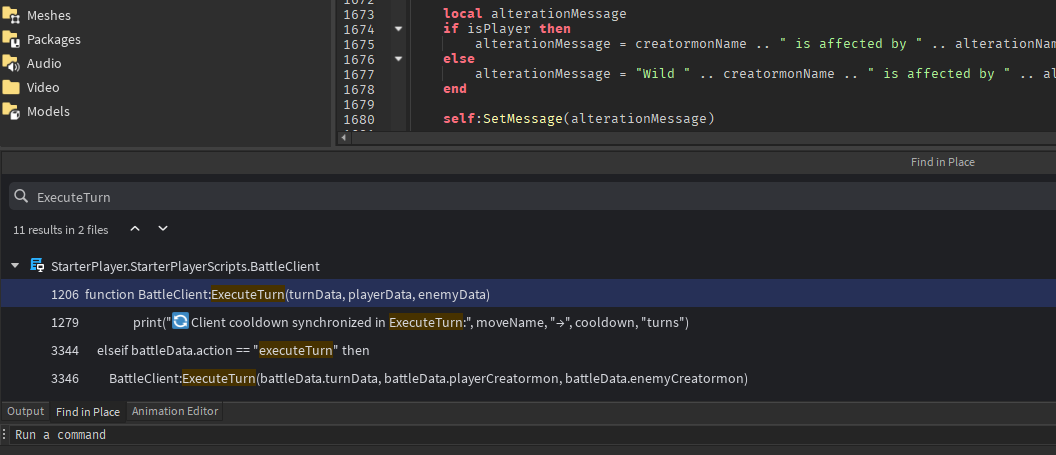Click the '11 results in 2 files' text

click(61, 230)
